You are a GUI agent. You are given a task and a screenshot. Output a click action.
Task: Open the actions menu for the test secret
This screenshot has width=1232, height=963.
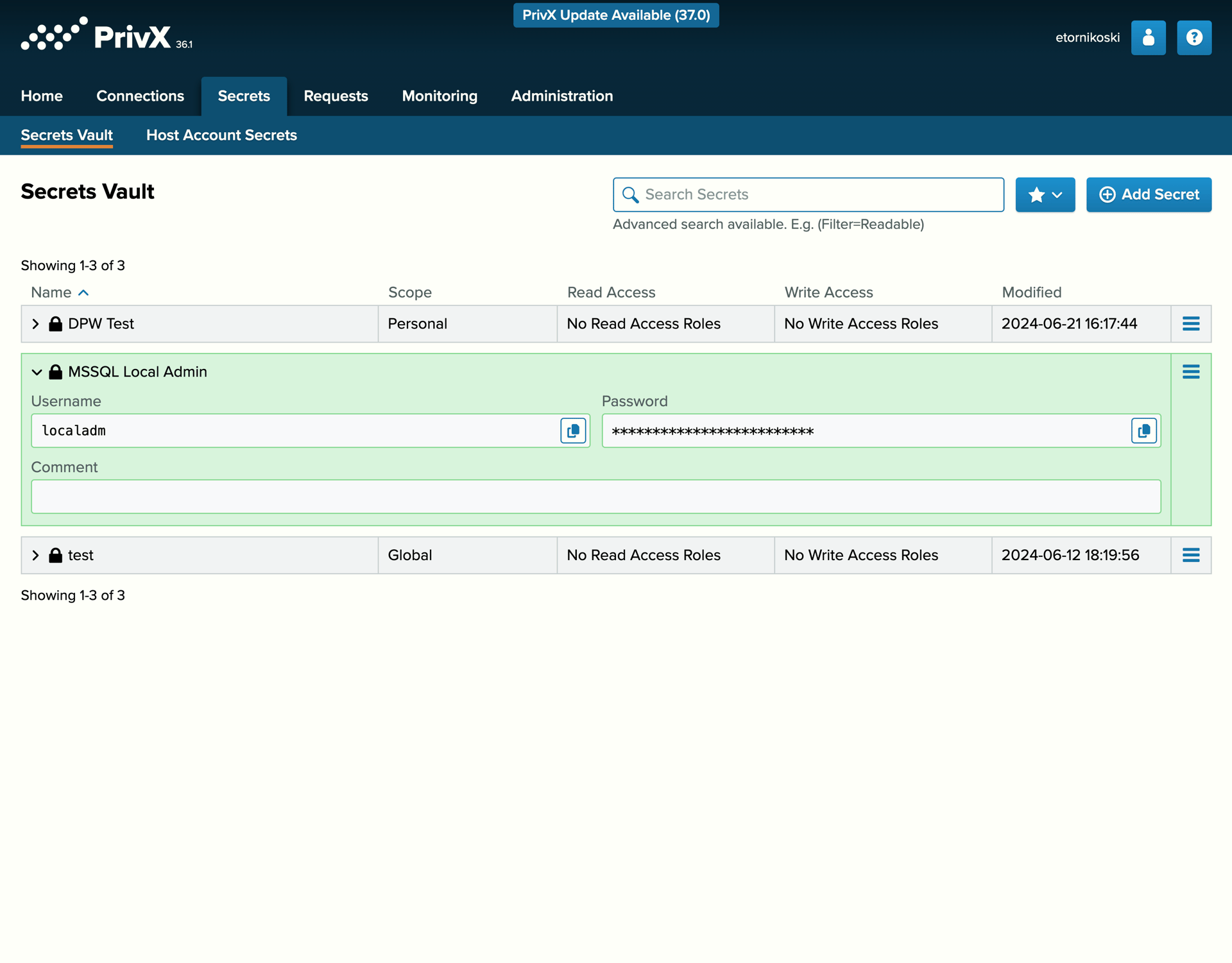1192,555
